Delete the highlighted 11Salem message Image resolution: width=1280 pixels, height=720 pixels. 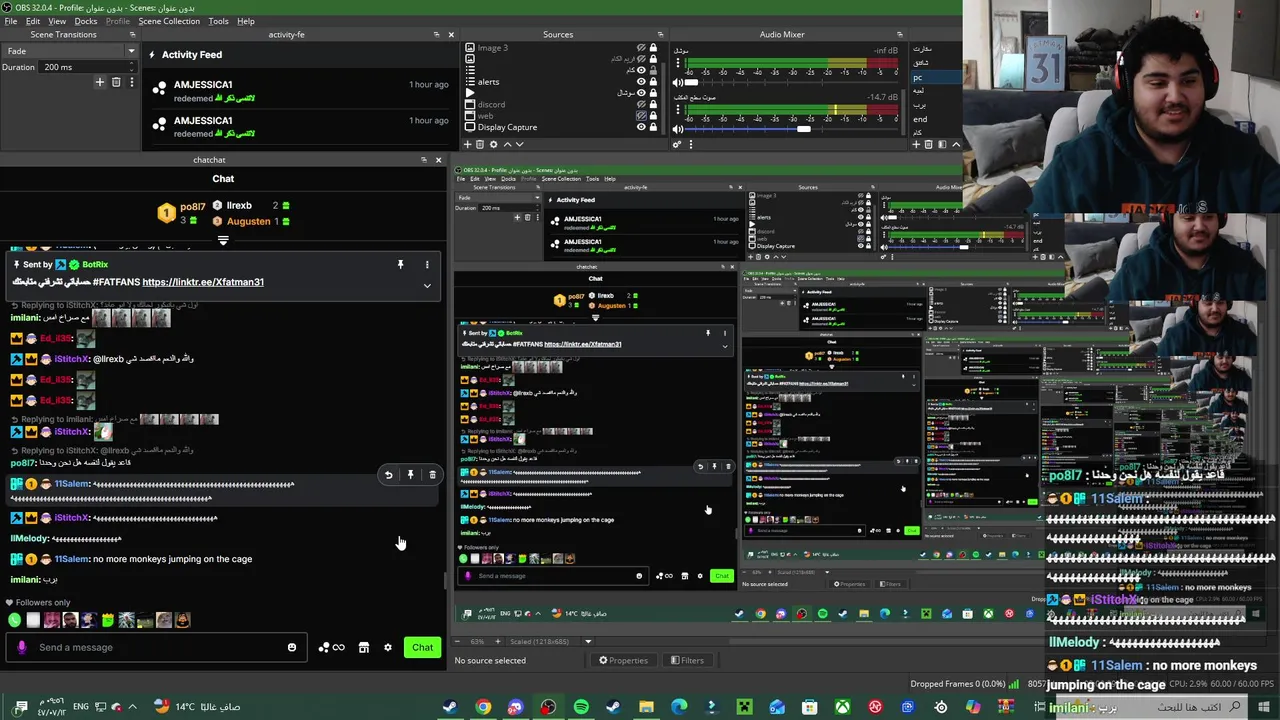[432, 475]
